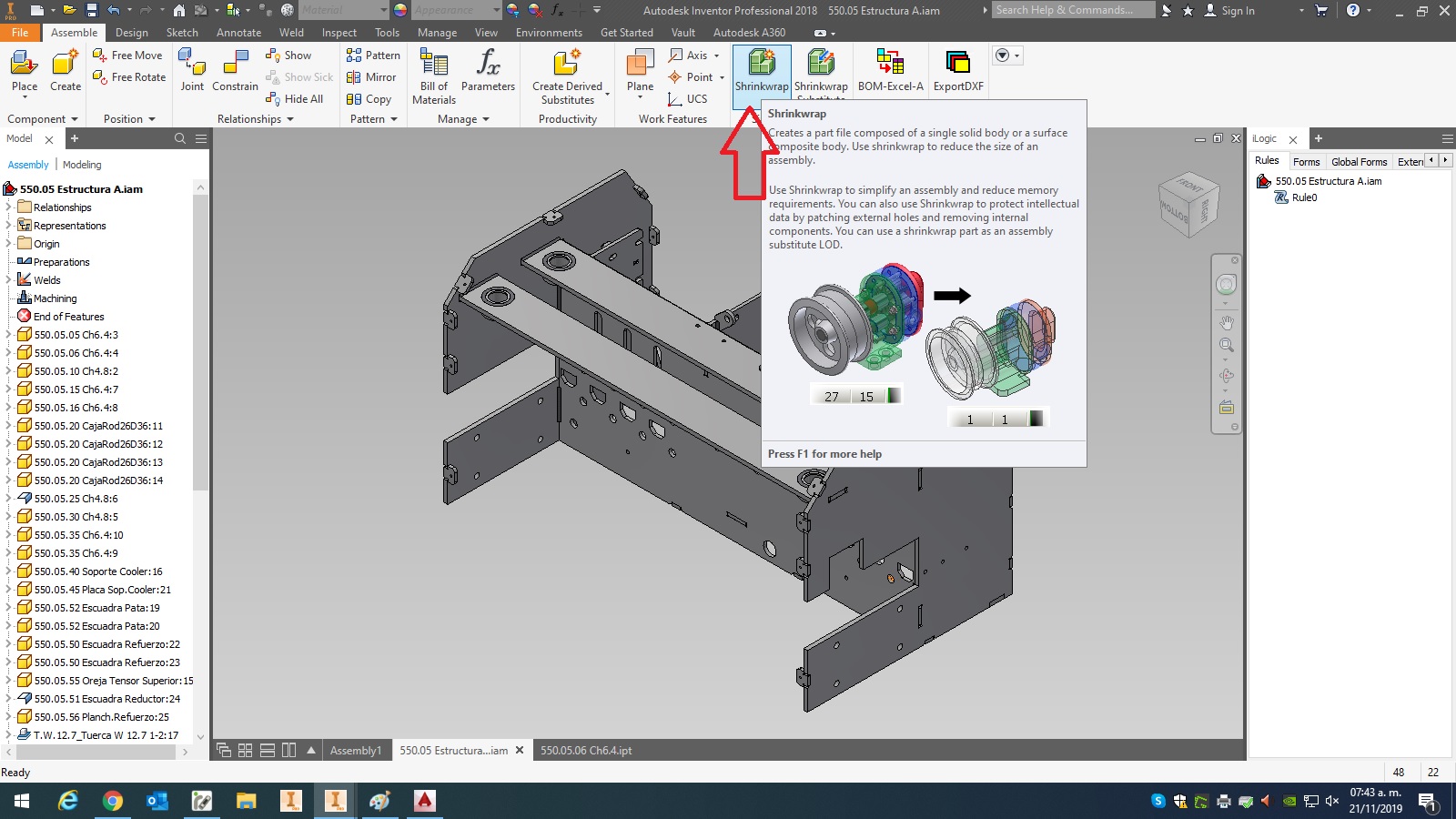Enable Free Rotate mode

128,76
